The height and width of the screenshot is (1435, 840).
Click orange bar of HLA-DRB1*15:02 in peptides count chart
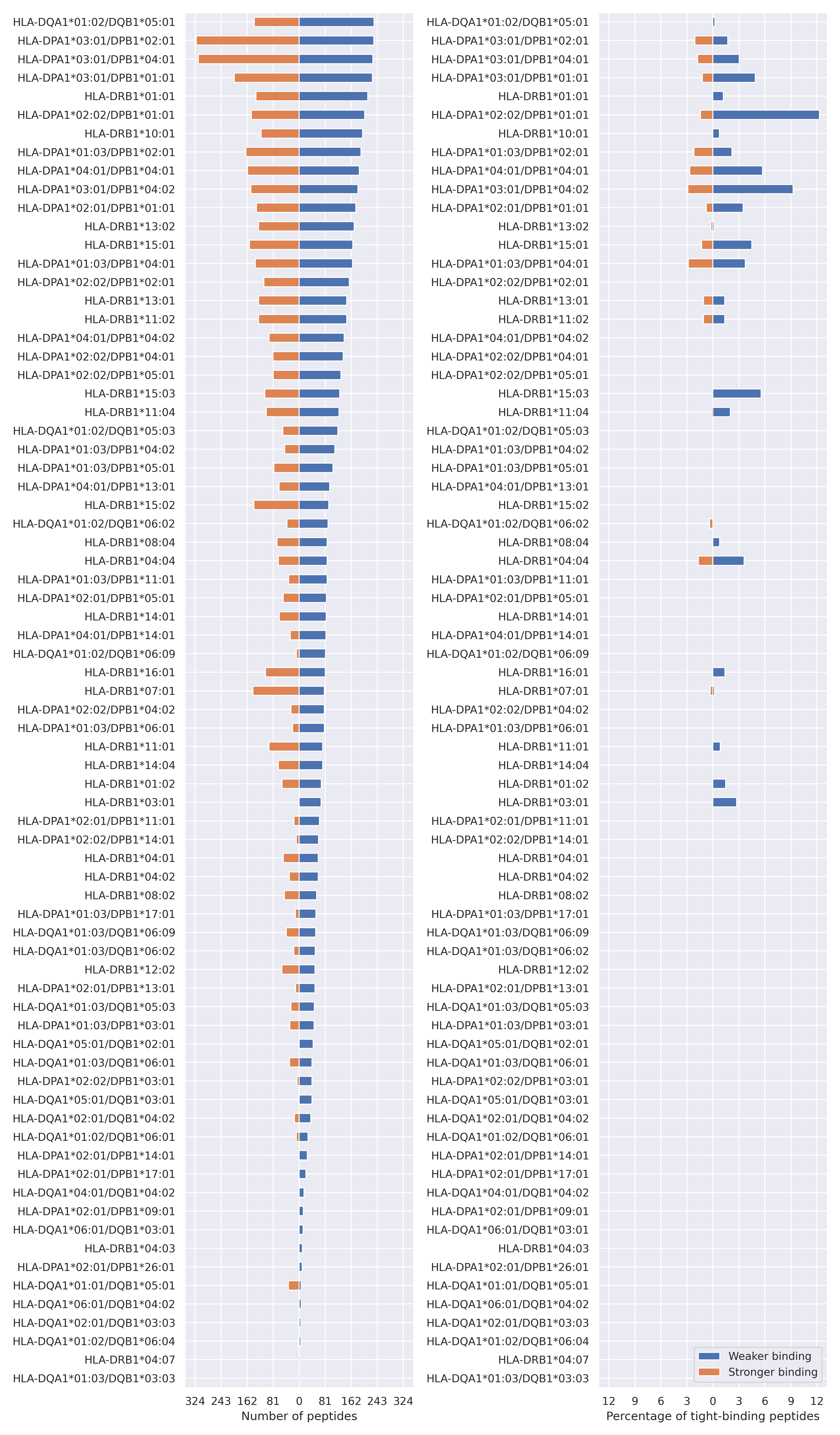[276, 505]
